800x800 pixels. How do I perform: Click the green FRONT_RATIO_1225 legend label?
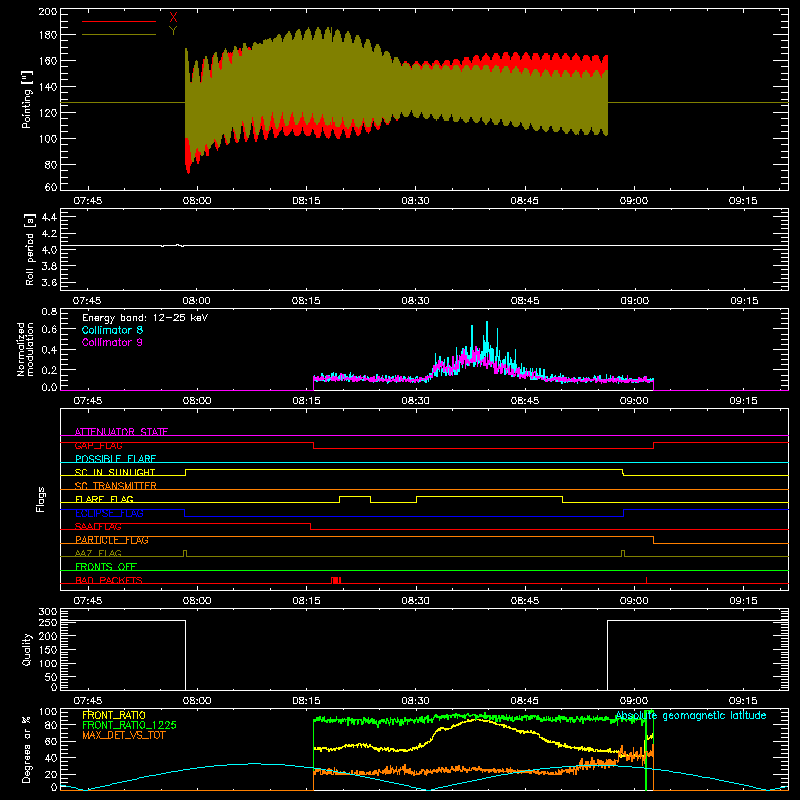tap(129, 725)
